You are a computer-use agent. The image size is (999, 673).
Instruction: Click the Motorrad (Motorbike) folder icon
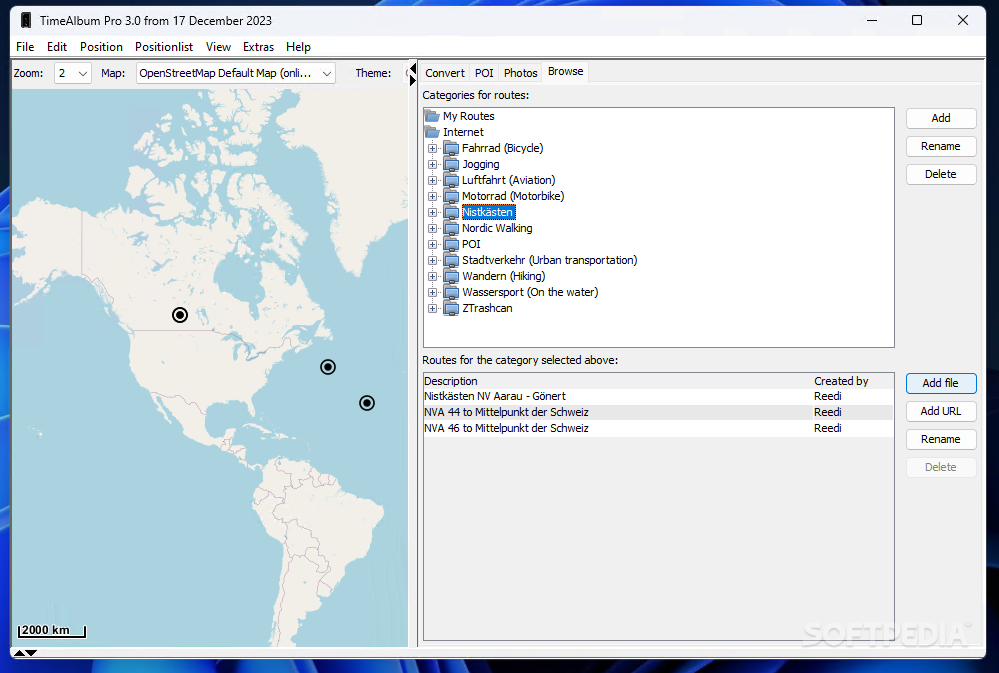click(452, 196)
